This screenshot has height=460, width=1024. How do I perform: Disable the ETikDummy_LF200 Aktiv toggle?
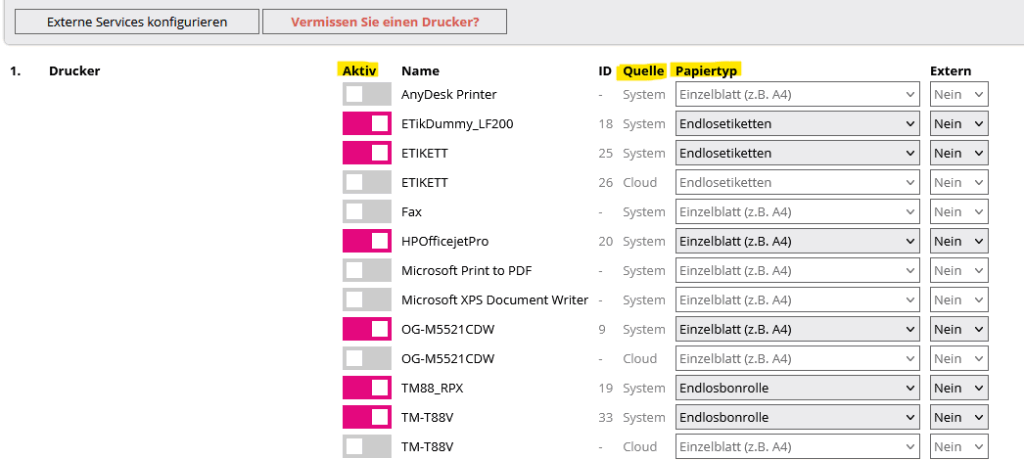coord(366,124)
